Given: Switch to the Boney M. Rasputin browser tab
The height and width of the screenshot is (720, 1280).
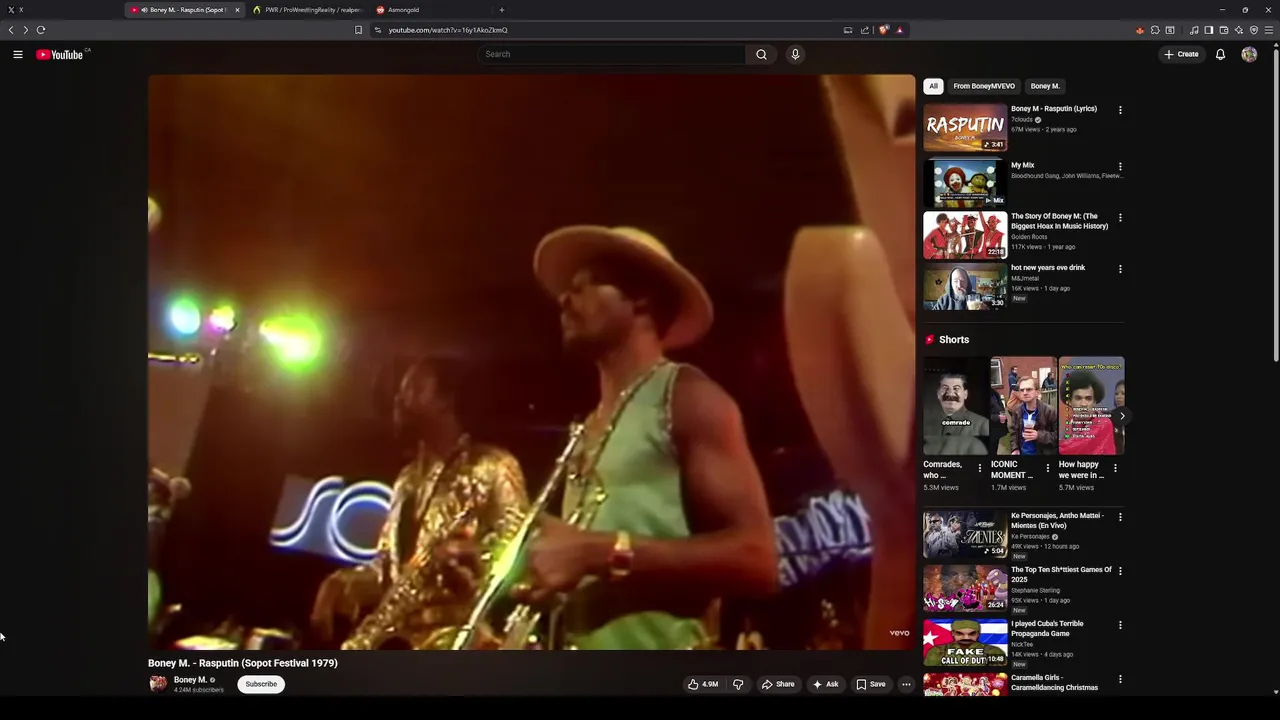Looking at the screenshot, I should click(x=185, y=10).
